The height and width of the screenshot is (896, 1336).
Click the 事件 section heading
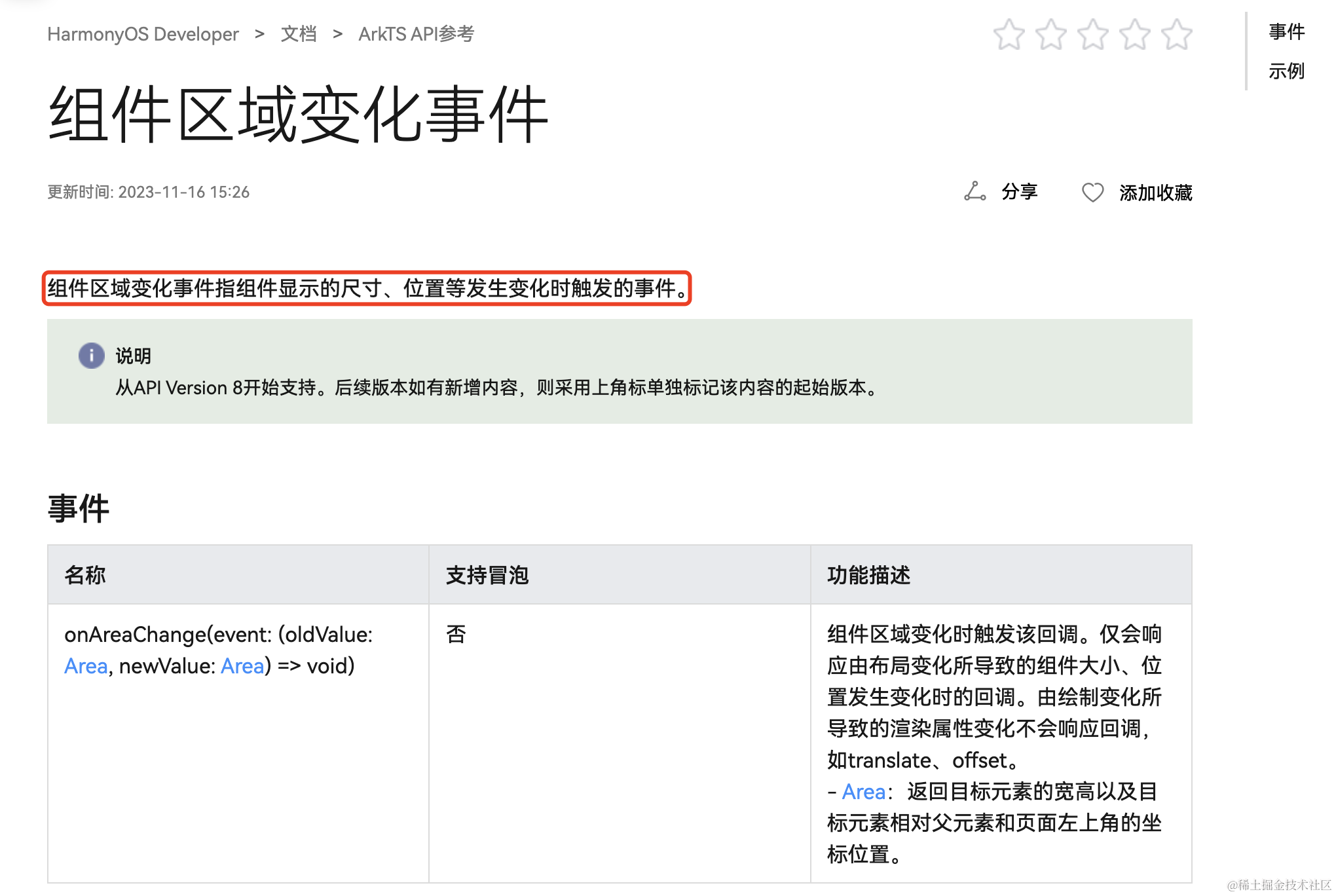[x=79, y=509]
